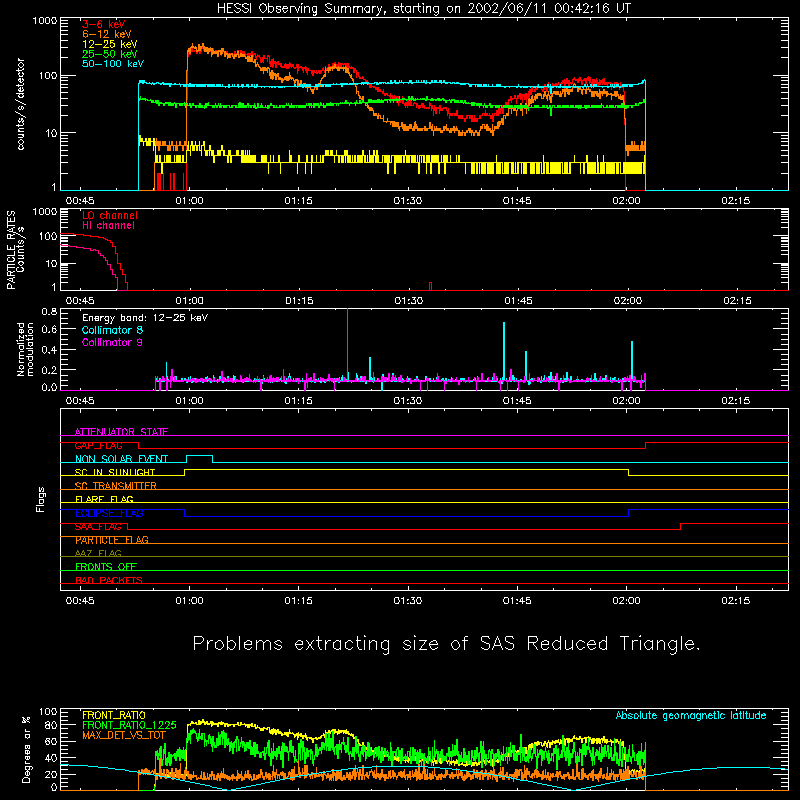
Task: Click the tall magenta Collimator 9 spike
Action: 347,344
